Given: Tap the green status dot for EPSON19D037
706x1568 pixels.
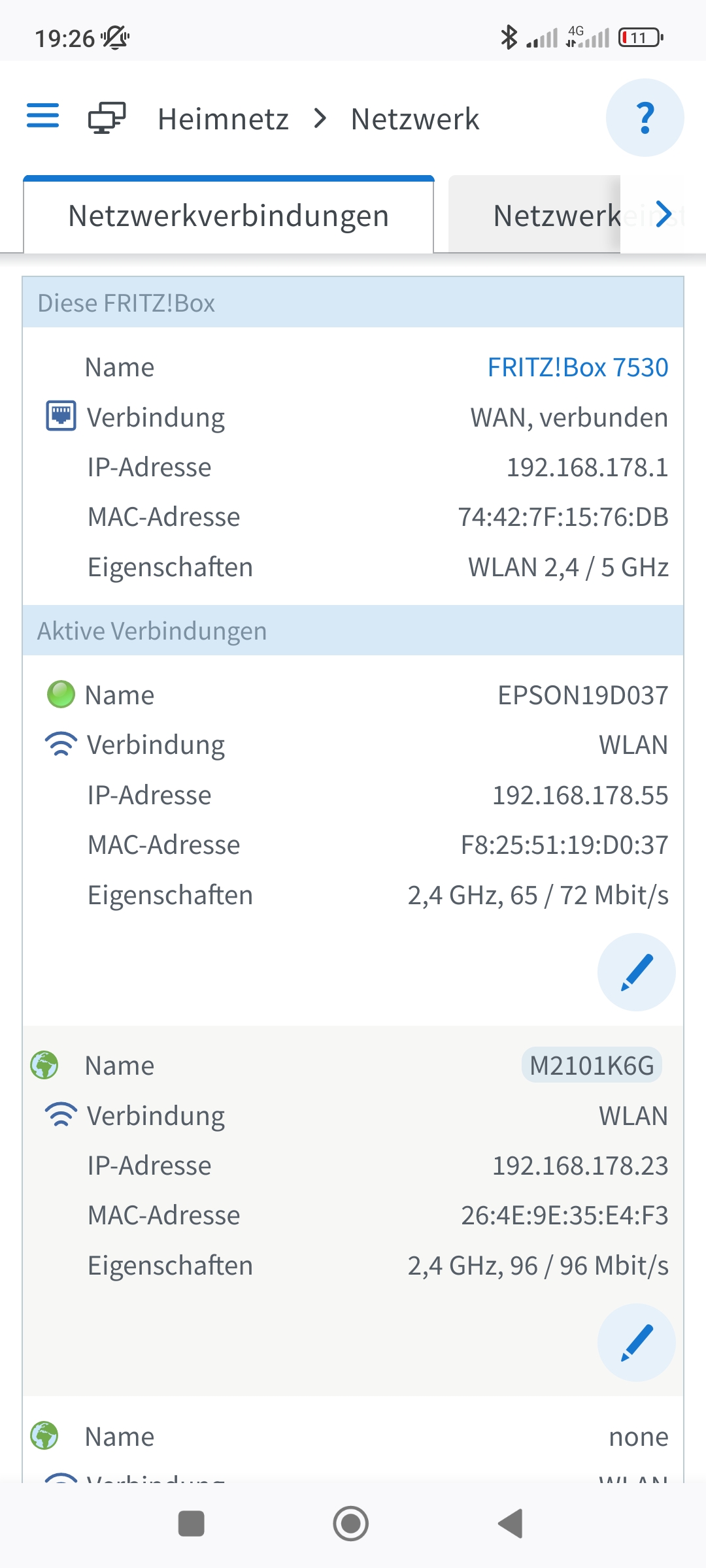Looking at the screenshot, I should [61, 694].
